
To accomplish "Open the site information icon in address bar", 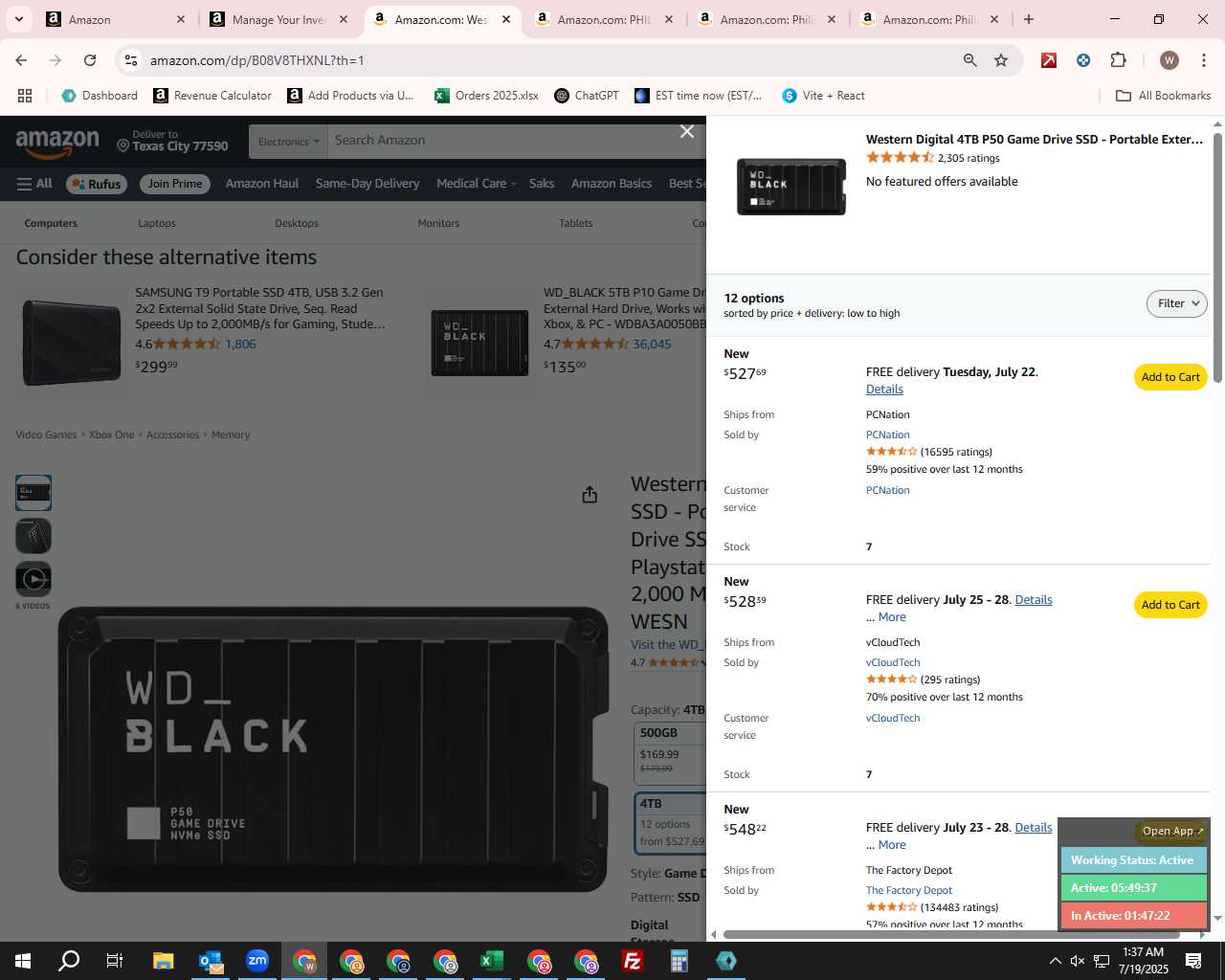I will pyautogui.click(x=131, y=60).
